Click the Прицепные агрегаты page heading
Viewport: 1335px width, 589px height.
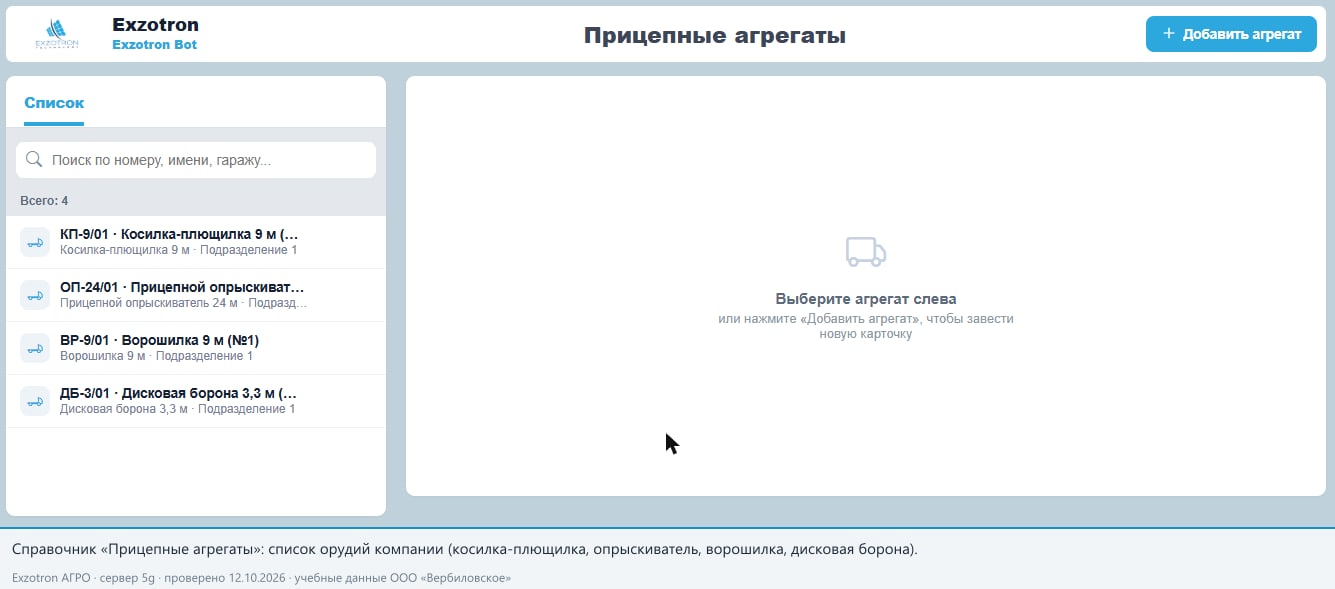(x=715, y=36)
